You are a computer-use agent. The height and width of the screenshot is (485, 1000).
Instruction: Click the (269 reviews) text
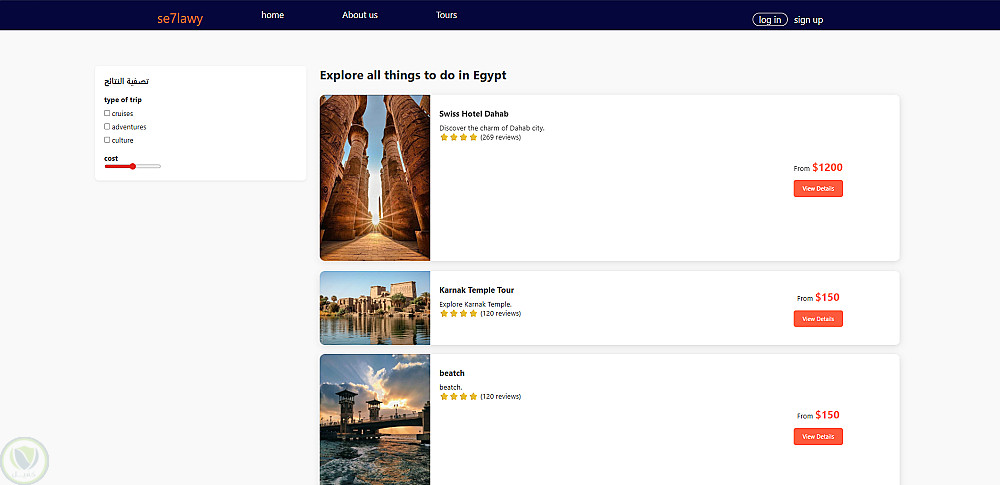tap(501, 137)
